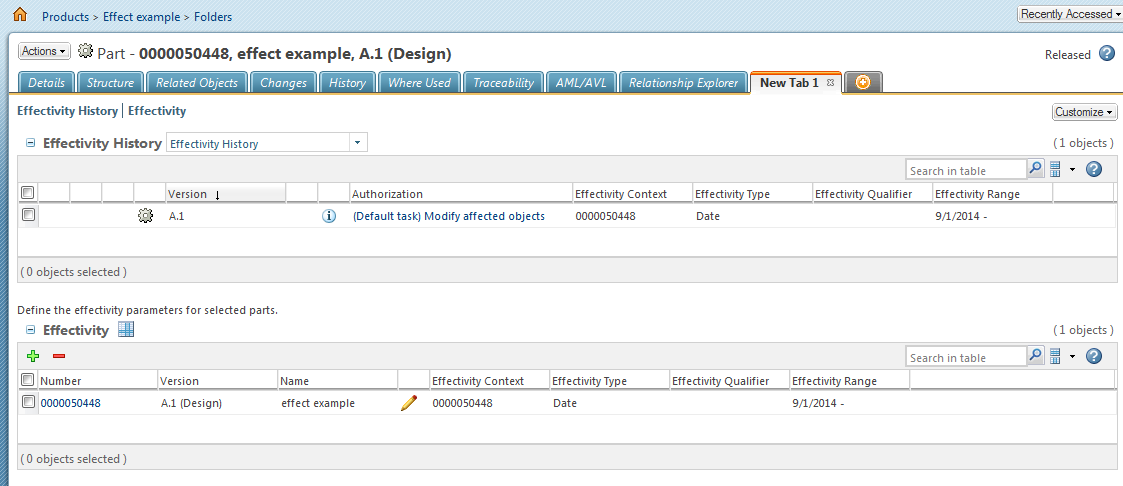Click the green plus add effectivity icon
This screenshot has width=1123, height=486.
tap(33, 356)
